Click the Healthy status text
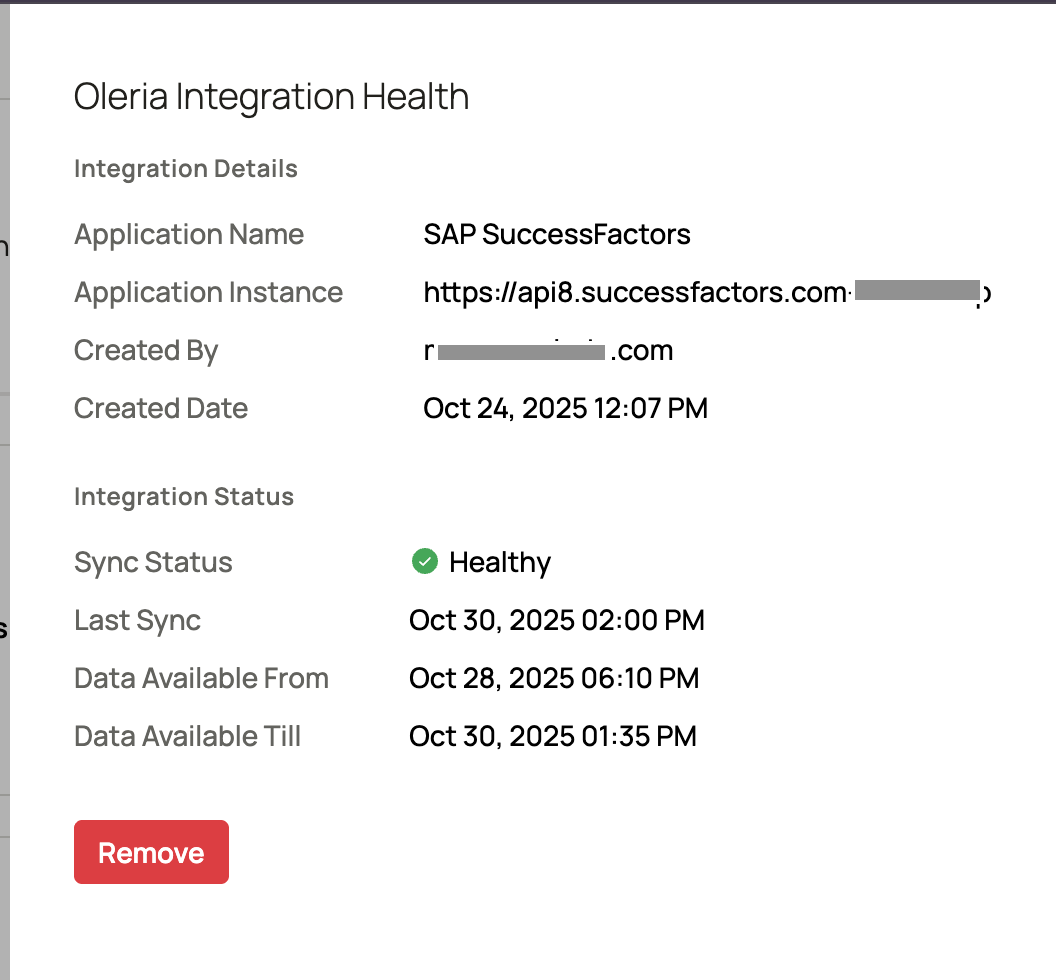Viewport: 1056px width, 980px height. pyautogui.click(x=500, y=563)
